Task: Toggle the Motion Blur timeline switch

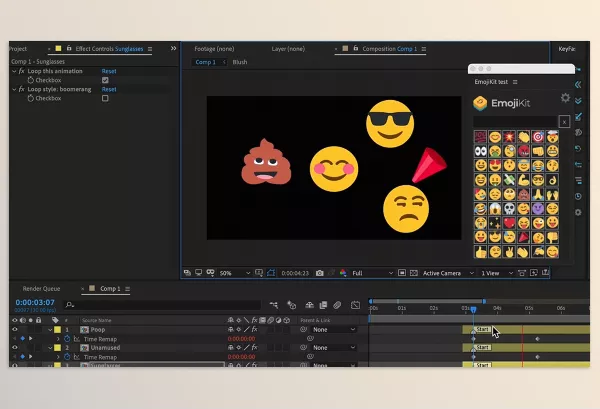Action: (x=337, y=305)
